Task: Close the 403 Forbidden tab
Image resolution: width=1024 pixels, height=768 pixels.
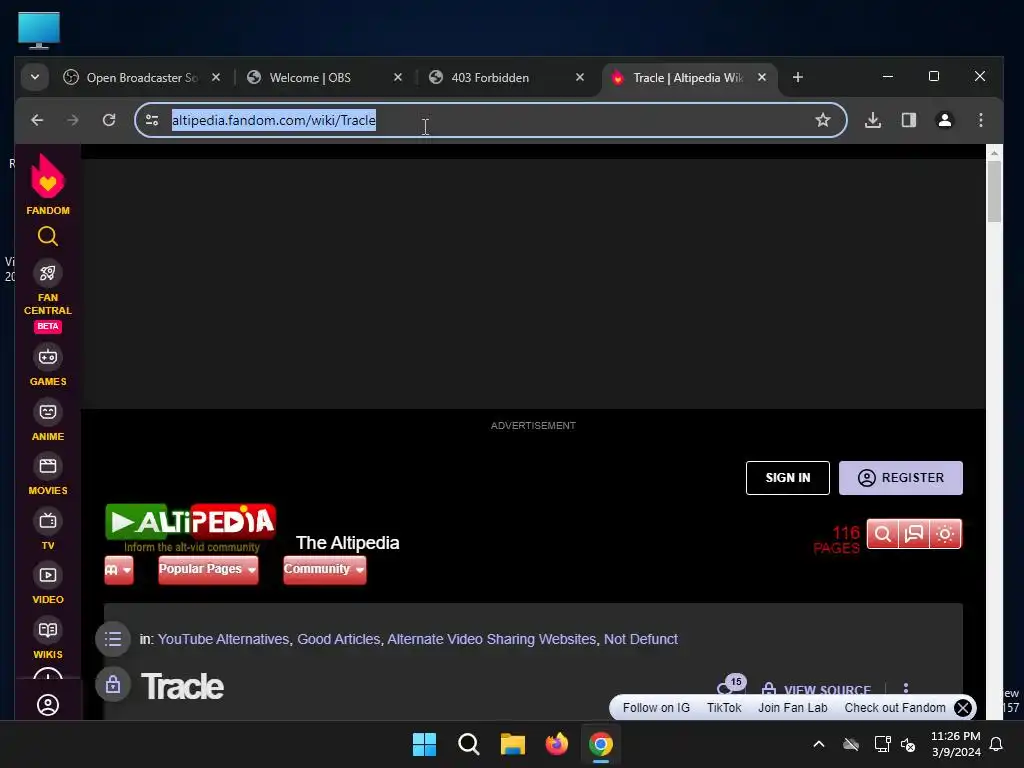Action: (580, 78)
